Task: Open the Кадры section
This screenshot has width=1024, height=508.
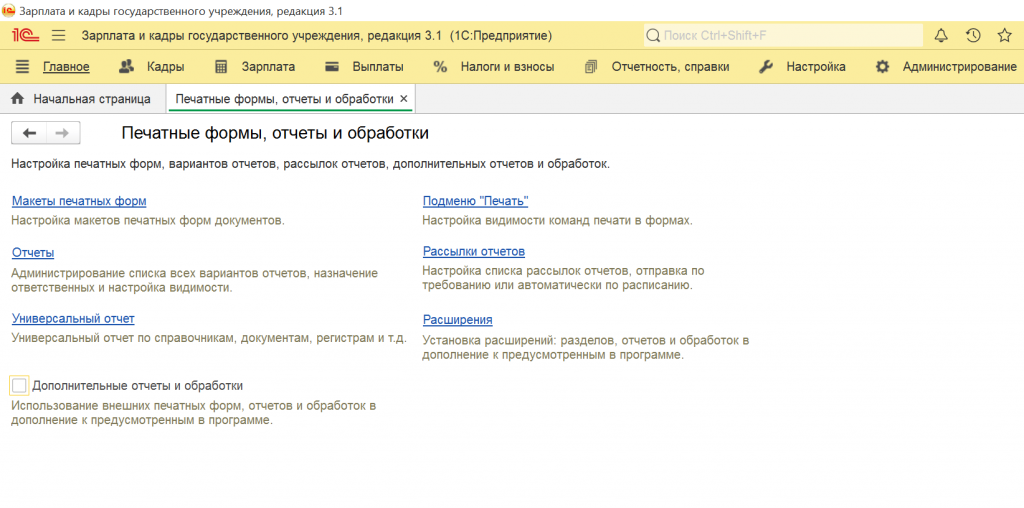Action: click(x=164, y=67)
